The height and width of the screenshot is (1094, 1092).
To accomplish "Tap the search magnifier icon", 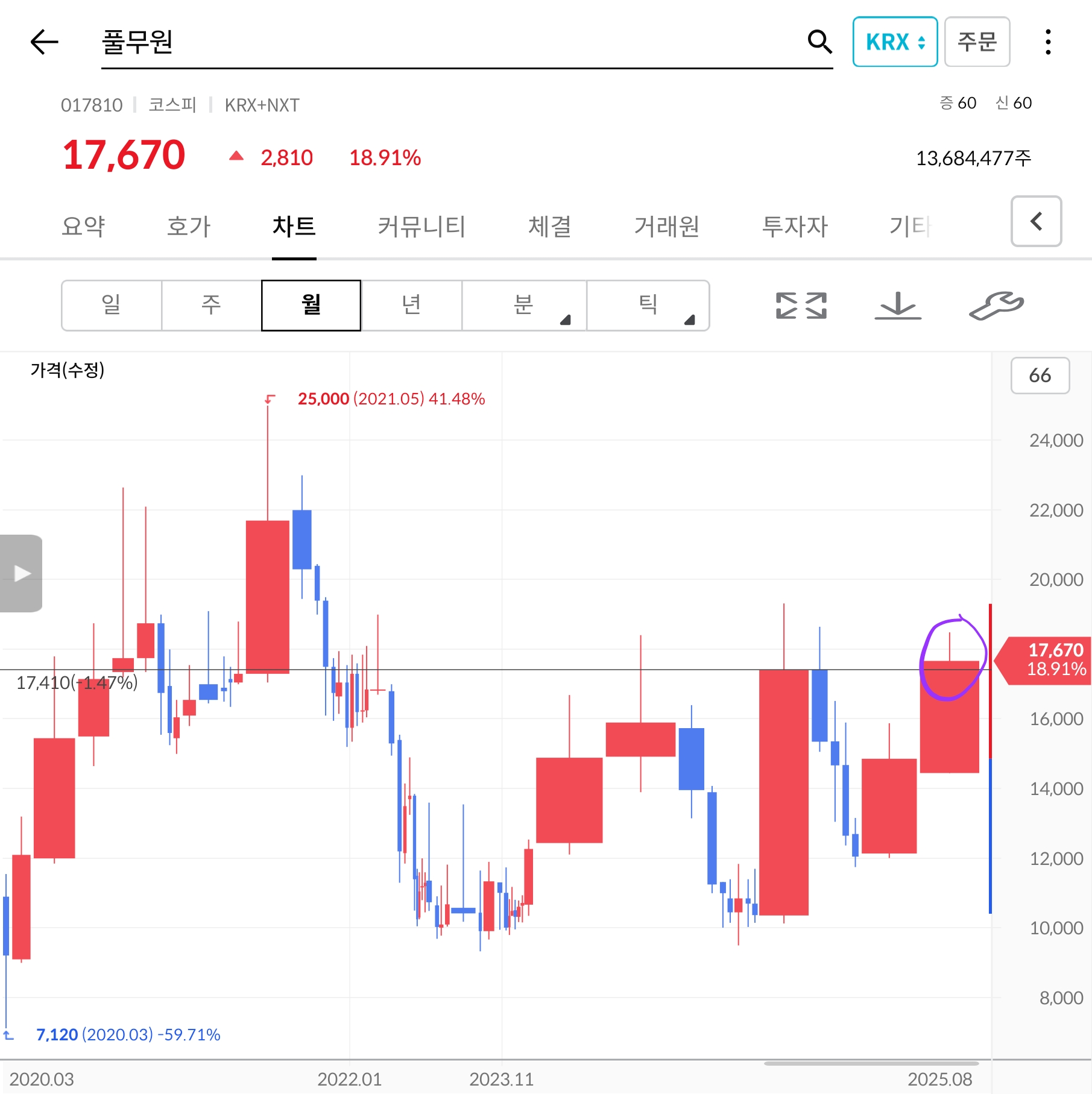I will pyautogui.click(x=819, y=42).
